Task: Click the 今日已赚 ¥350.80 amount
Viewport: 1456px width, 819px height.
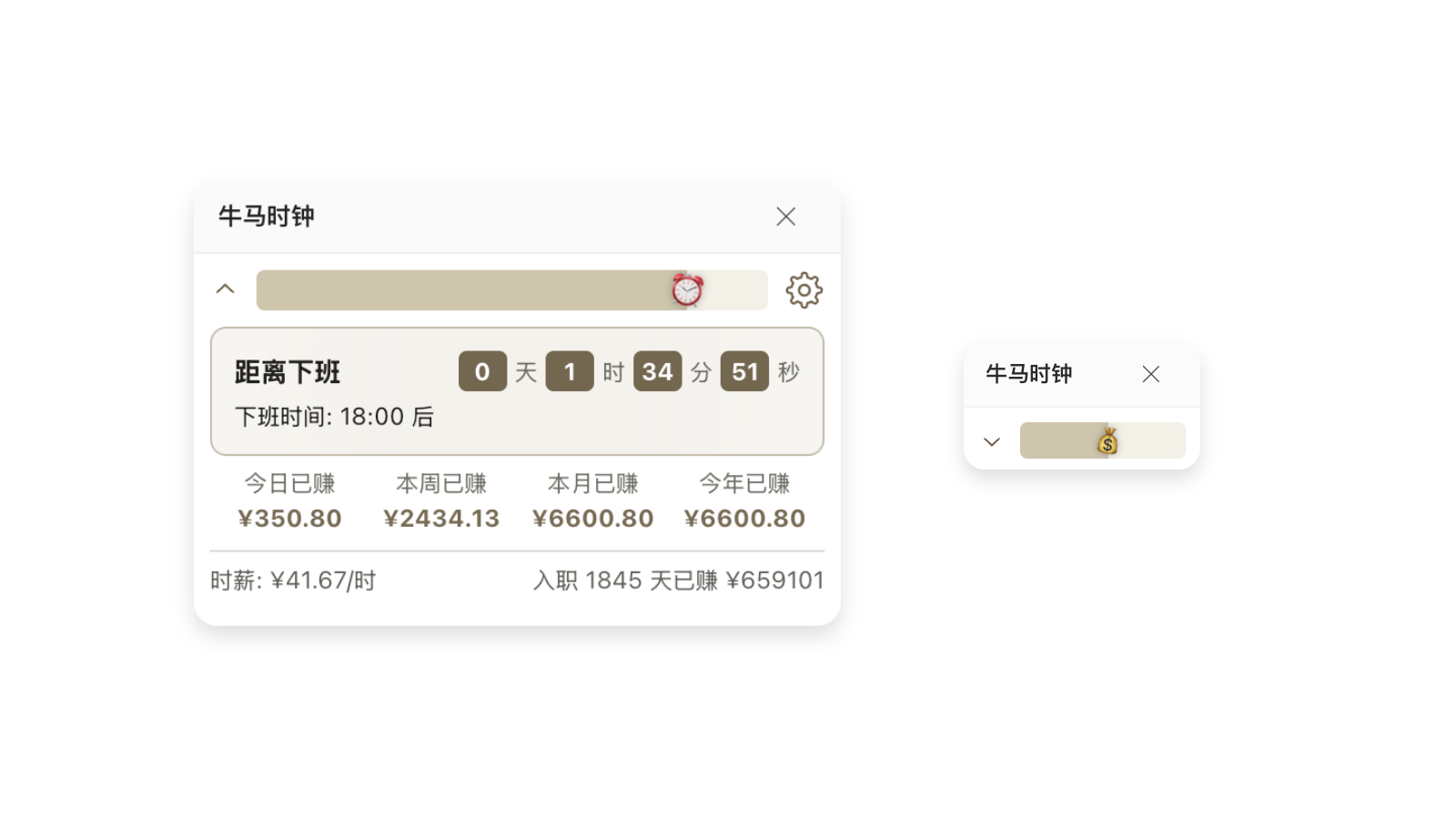Action: [289, 519]
